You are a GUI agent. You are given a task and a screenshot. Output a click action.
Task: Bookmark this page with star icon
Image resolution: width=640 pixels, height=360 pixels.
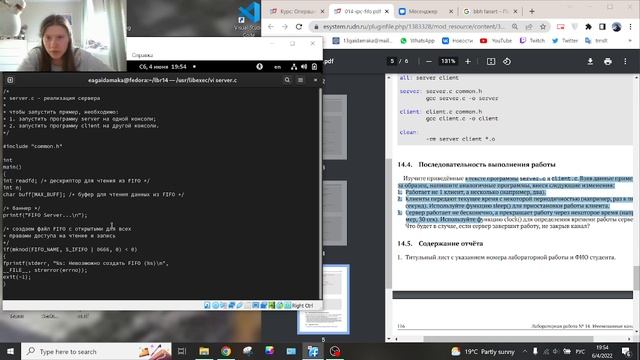543,27
